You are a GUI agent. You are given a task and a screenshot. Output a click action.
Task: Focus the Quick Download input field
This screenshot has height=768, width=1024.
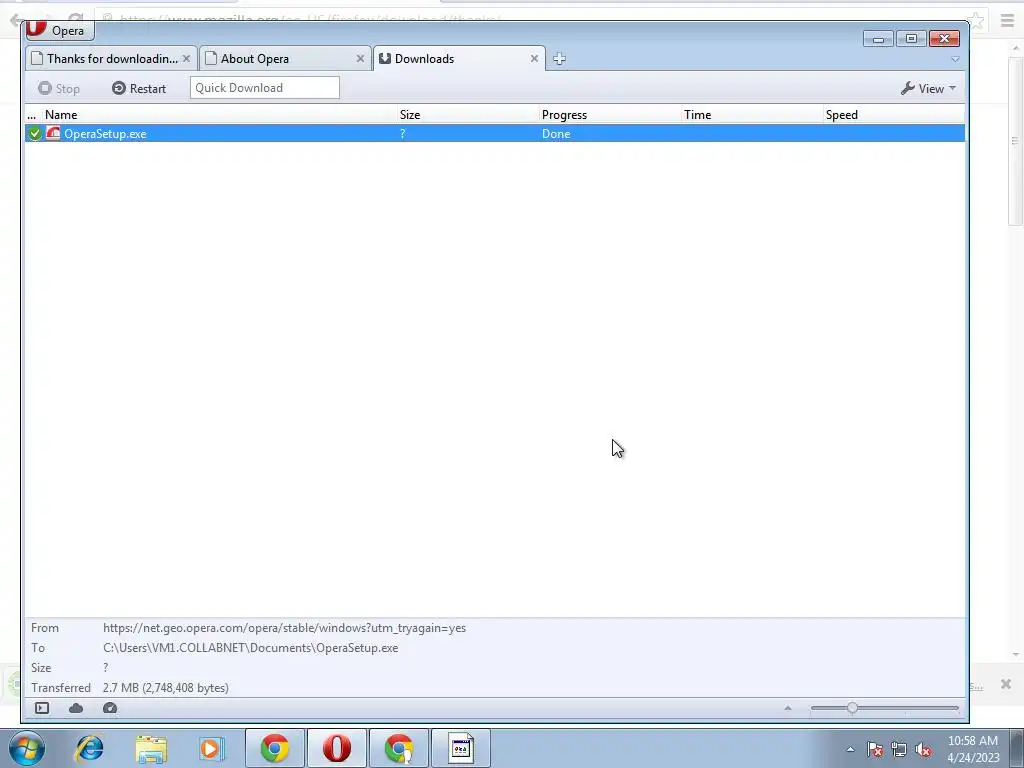264,88
